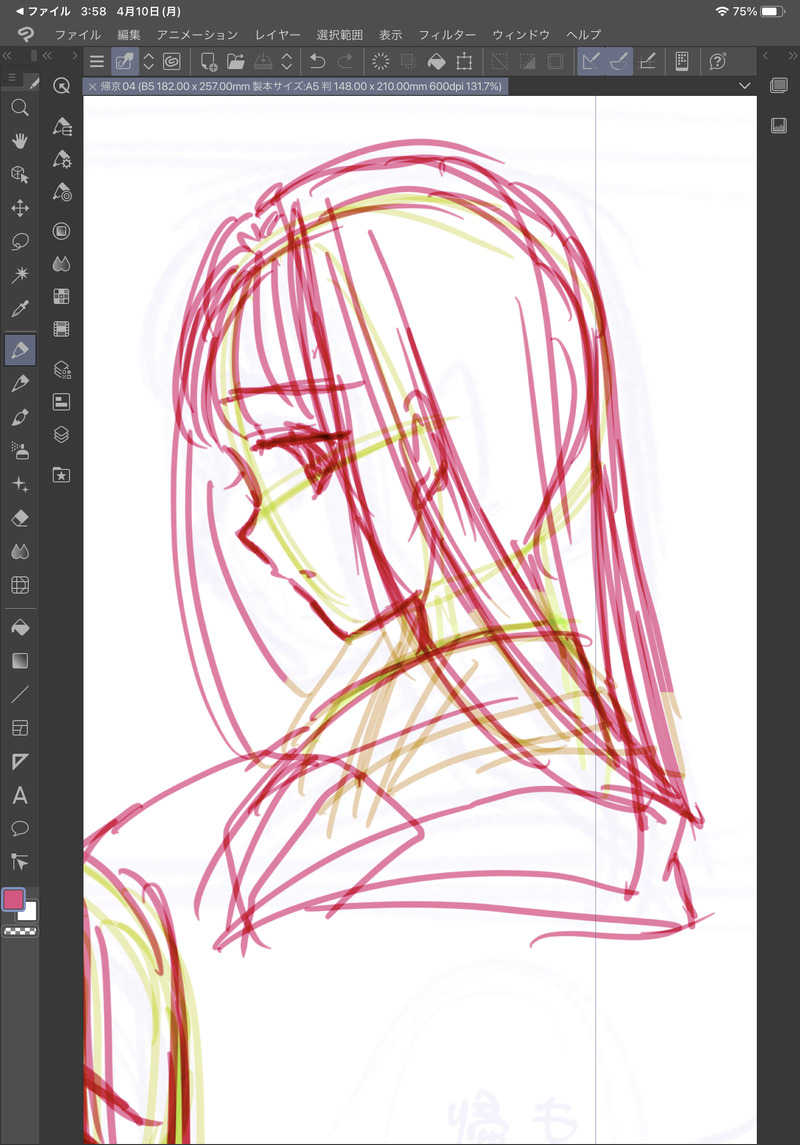Select the Frame border tool

20,728
